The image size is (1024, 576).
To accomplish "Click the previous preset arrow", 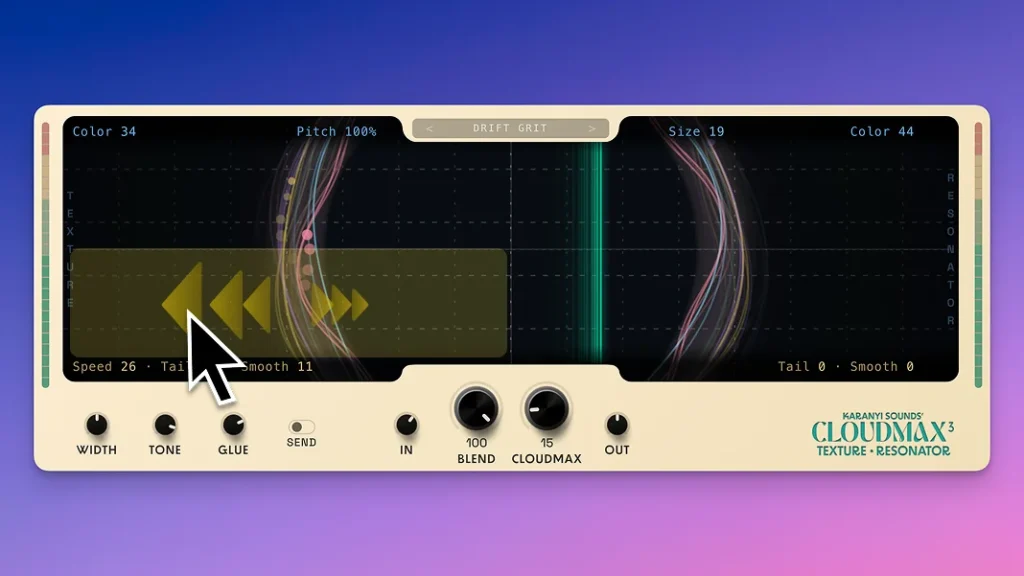I will click(x=430, y=129).
